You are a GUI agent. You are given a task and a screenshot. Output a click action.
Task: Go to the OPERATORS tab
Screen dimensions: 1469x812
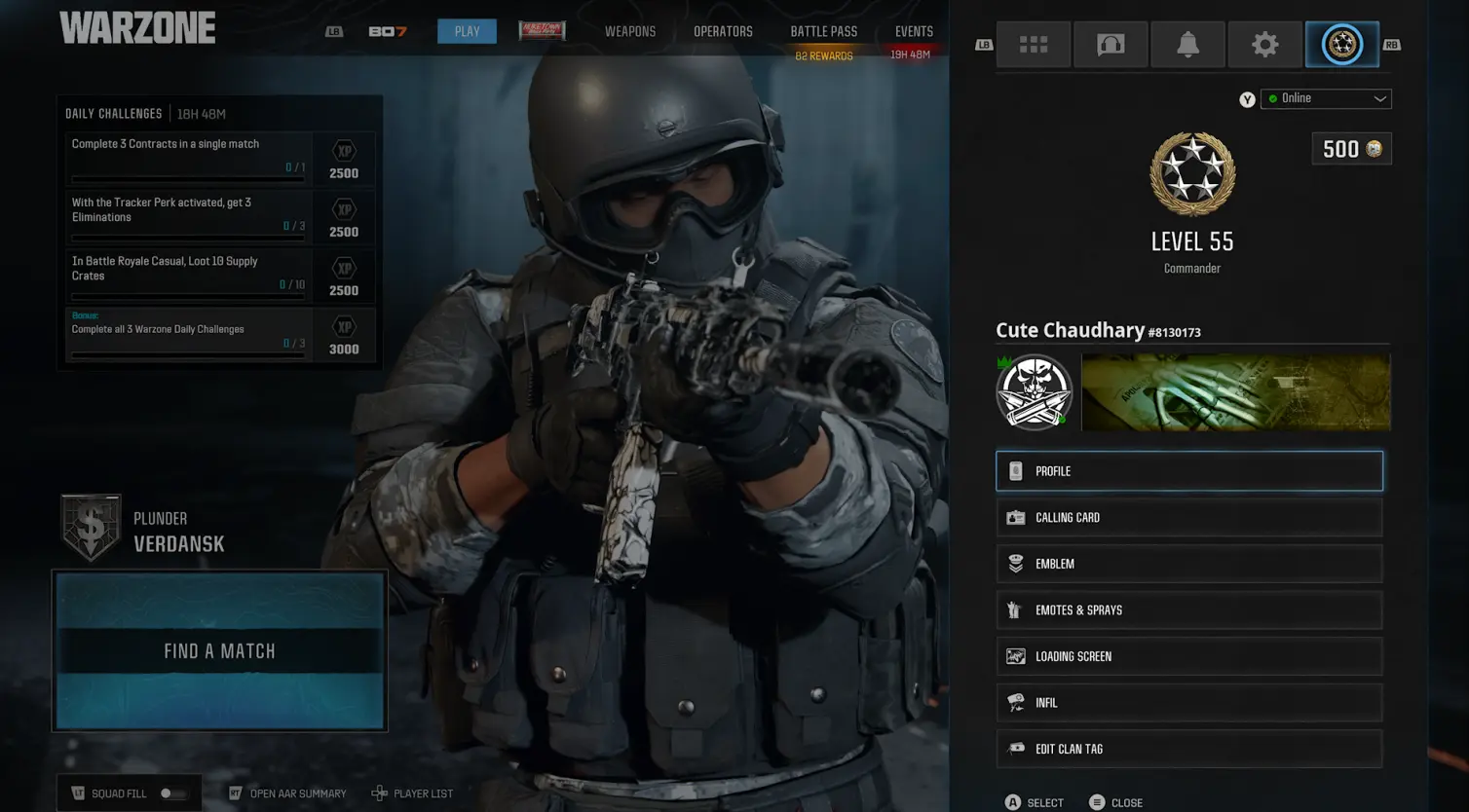[x=723, y=32]
